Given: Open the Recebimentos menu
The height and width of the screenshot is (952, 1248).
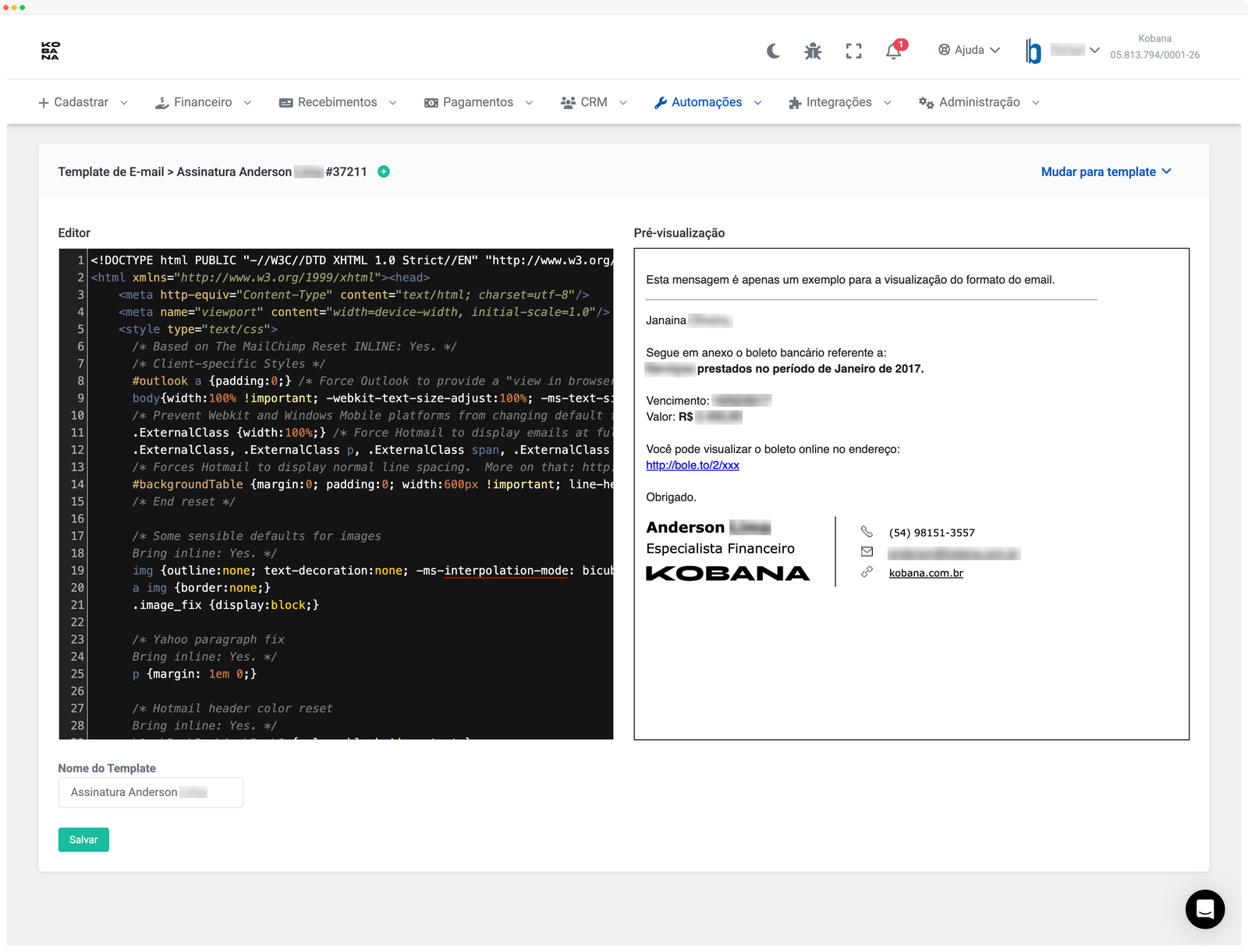Looking at the screenshot, I should (x=337, y=101).
